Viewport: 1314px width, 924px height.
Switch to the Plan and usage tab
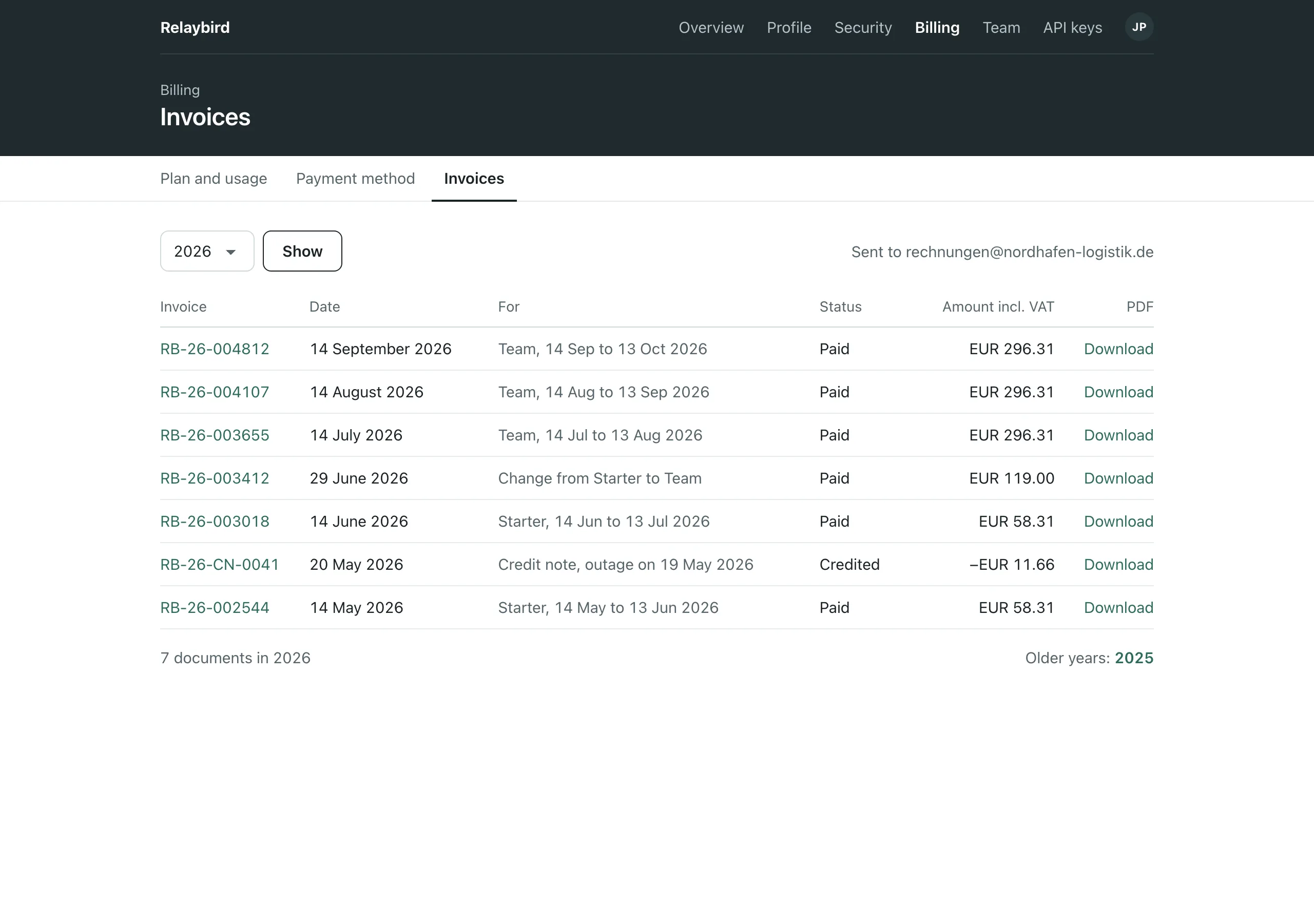pos(214,179)
